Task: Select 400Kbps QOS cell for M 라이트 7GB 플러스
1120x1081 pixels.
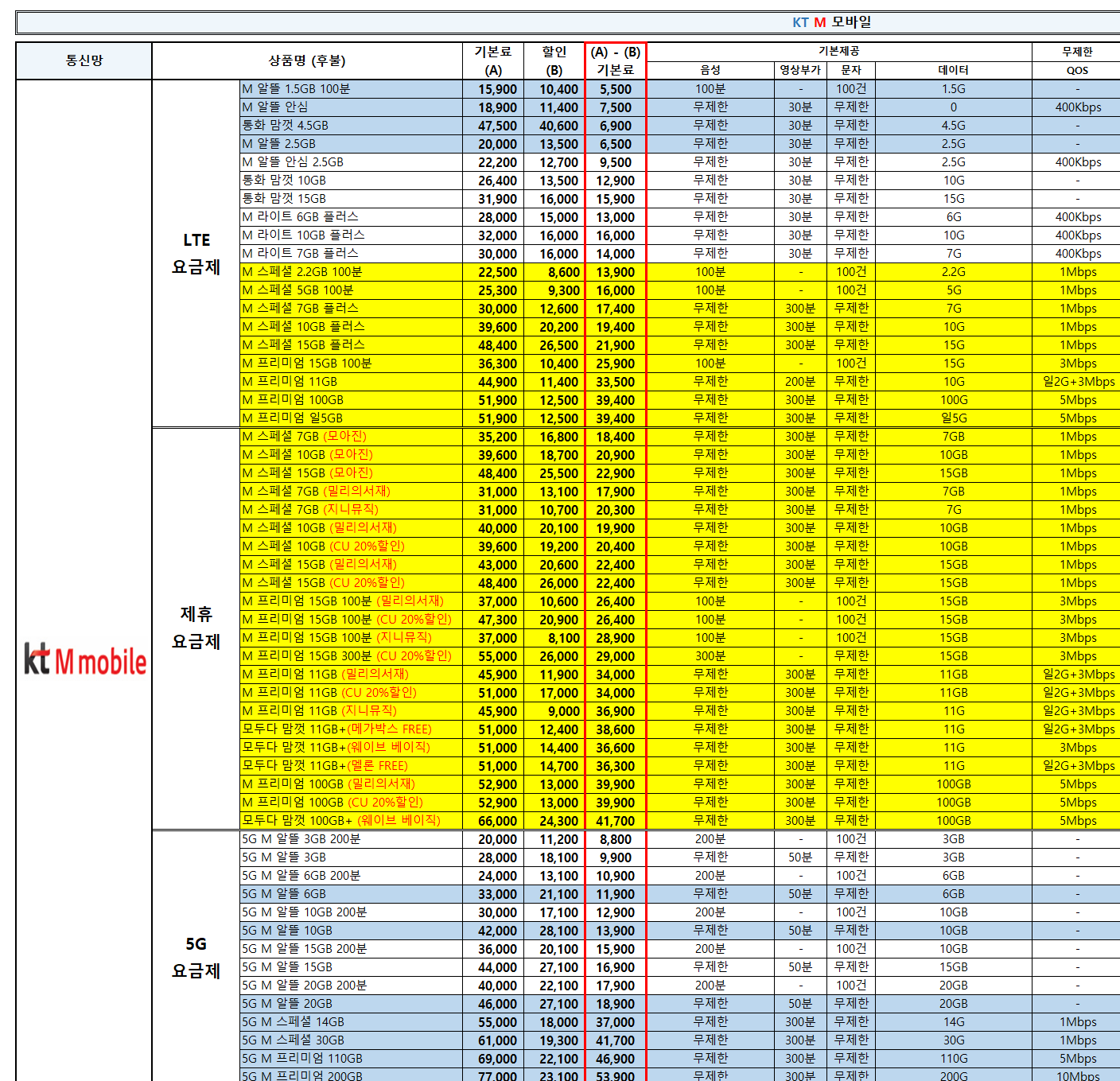Action: (x=1078, y=254)
